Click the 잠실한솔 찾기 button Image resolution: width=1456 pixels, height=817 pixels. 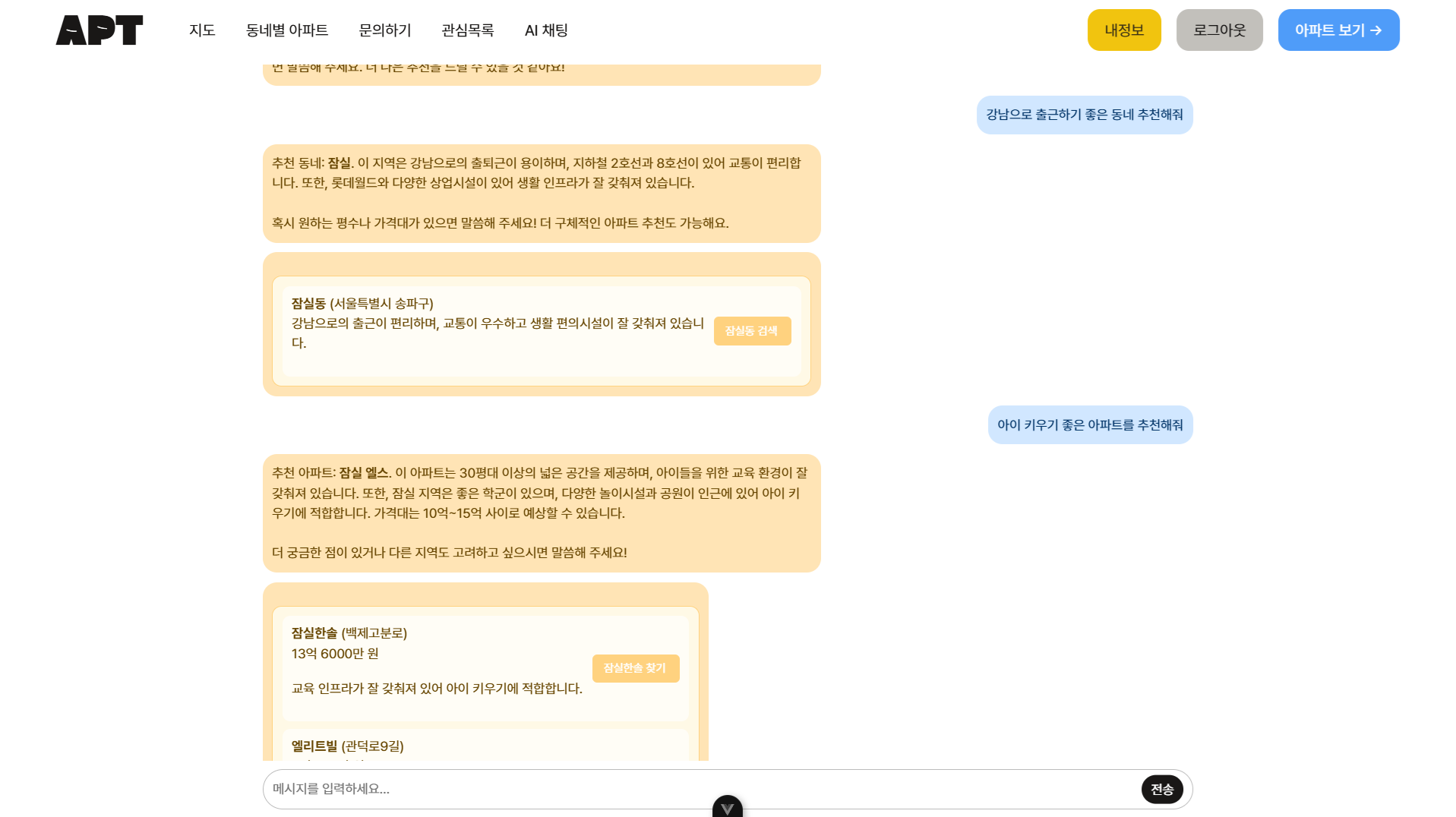[x=636, y=668]
